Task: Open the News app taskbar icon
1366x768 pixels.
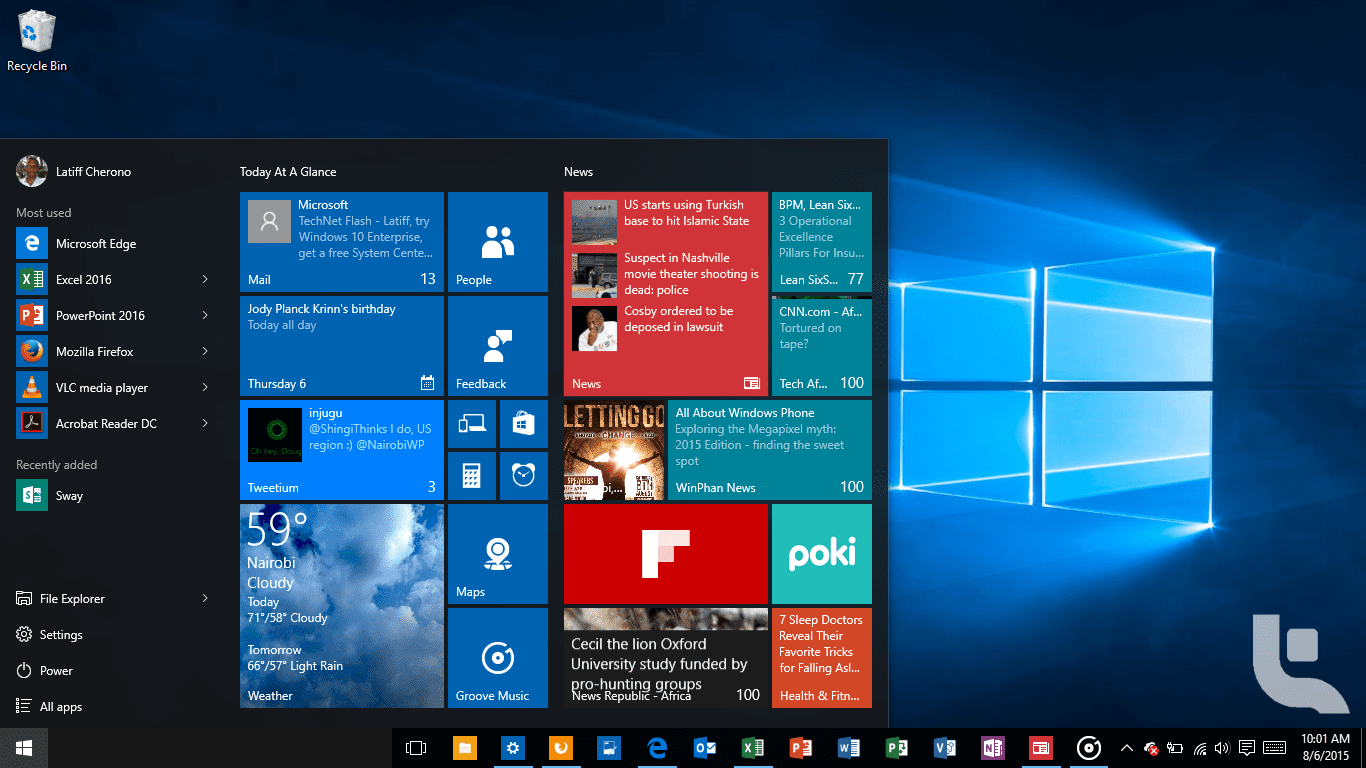Action: 1041,748
